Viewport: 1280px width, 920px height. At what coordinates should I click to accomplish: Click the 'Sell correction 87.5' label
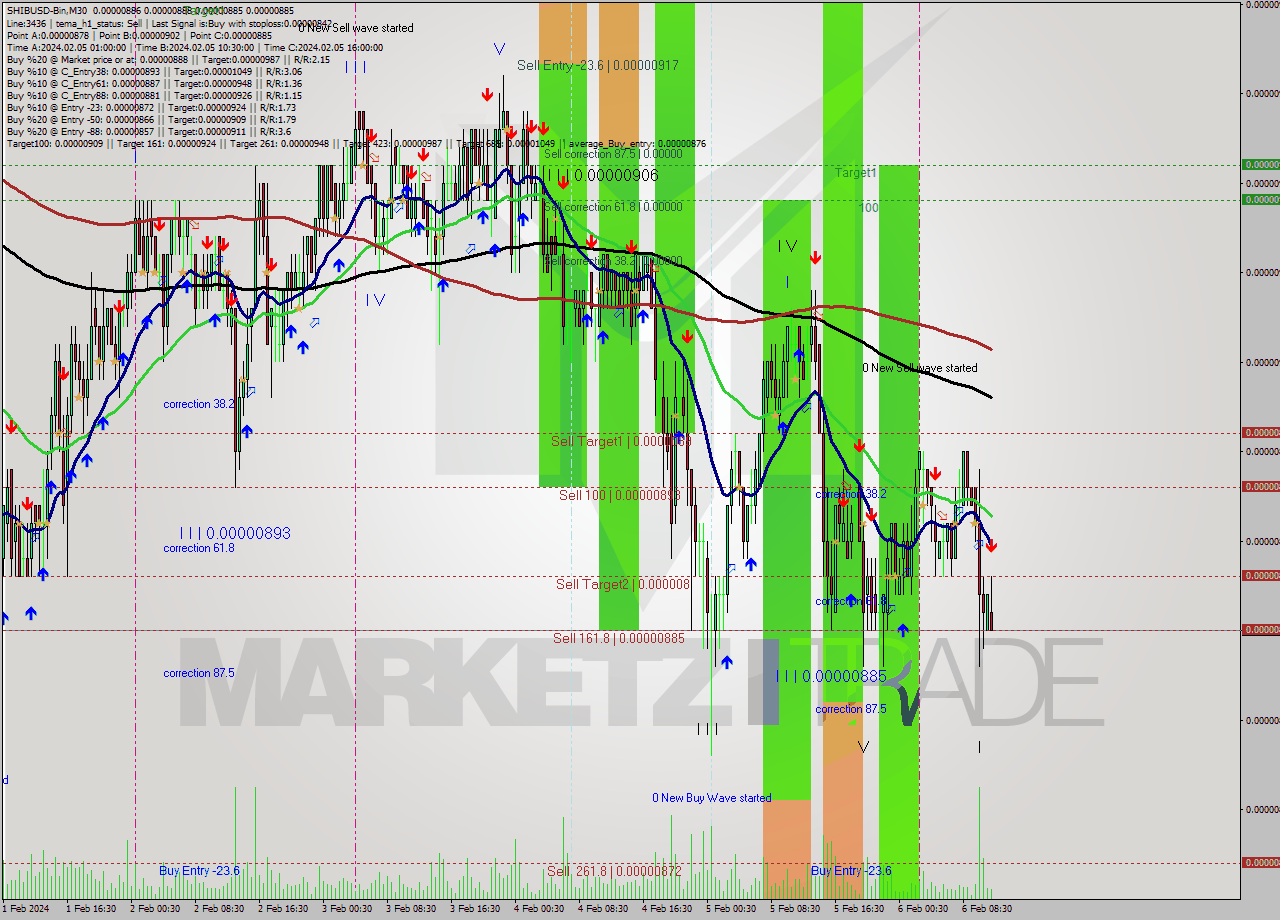click(613, 154)
